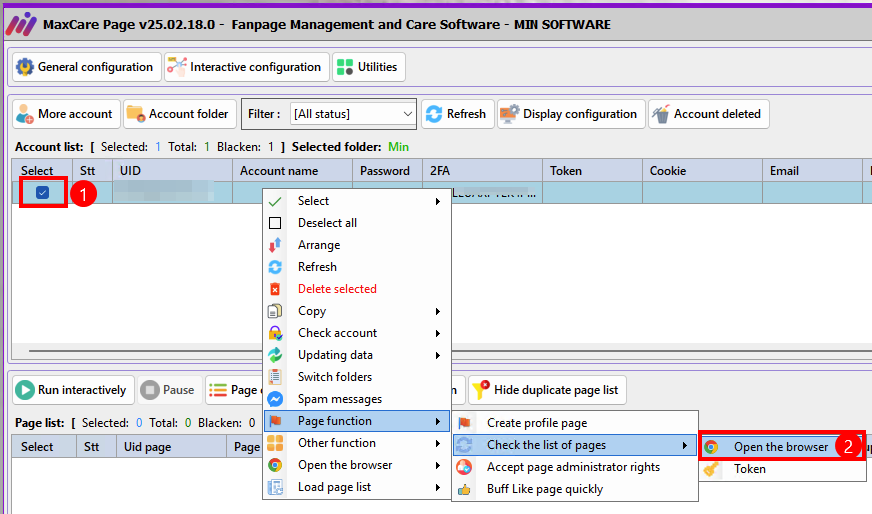Click the More account user icon
The image size is (872, 514).
tap(25, 114)
